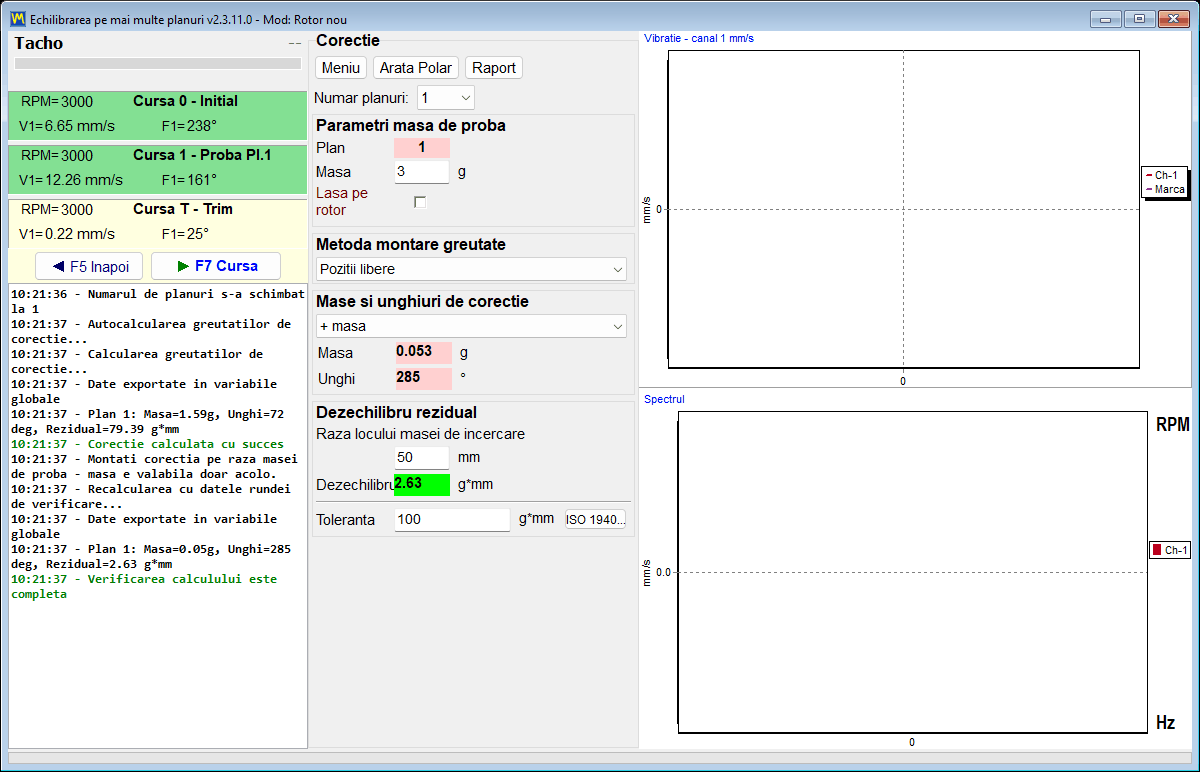The width and height of the screenshot is (1200, 772).
Task: Click the Hz label on spectrum chart
Action: click(x=1165, y=722)
